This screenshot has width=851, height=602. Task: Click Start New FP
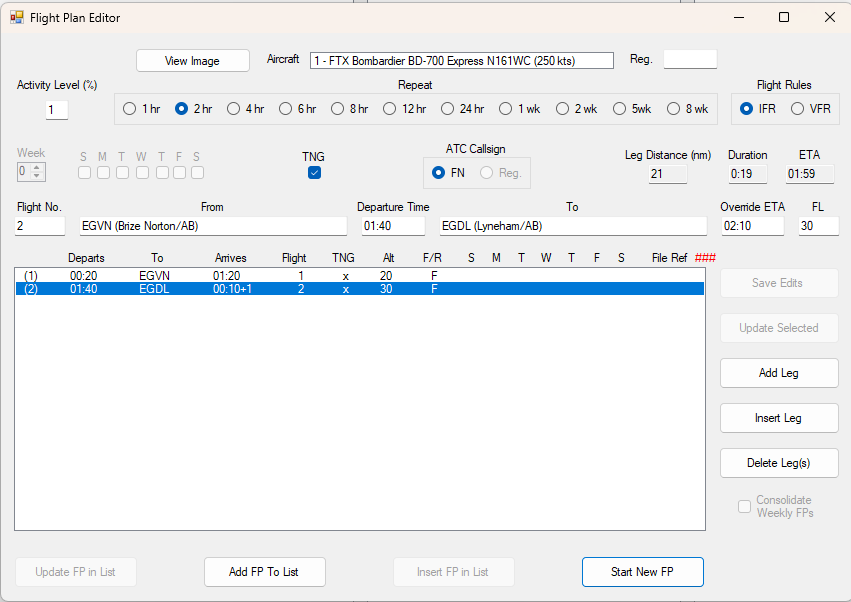coord(642,571)
